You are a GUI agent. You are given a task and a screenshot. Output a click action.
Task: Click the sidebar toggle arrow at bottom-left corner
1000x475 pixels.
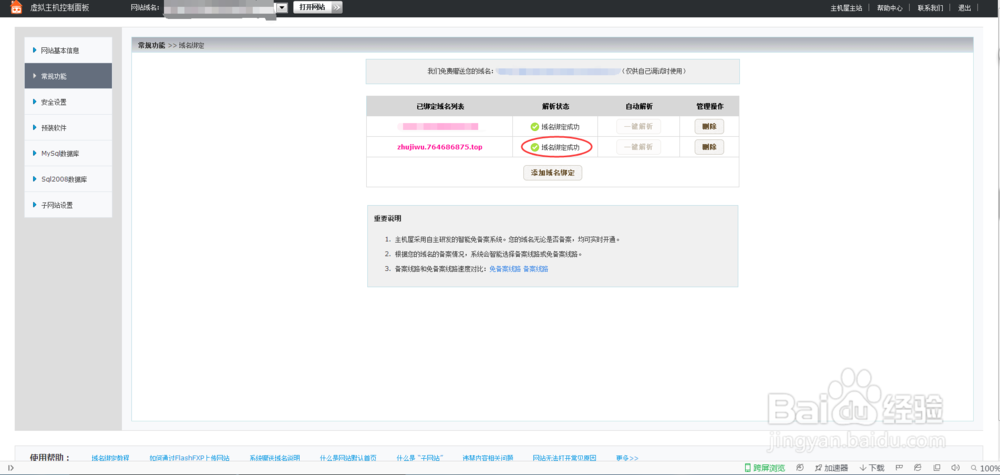10,468
